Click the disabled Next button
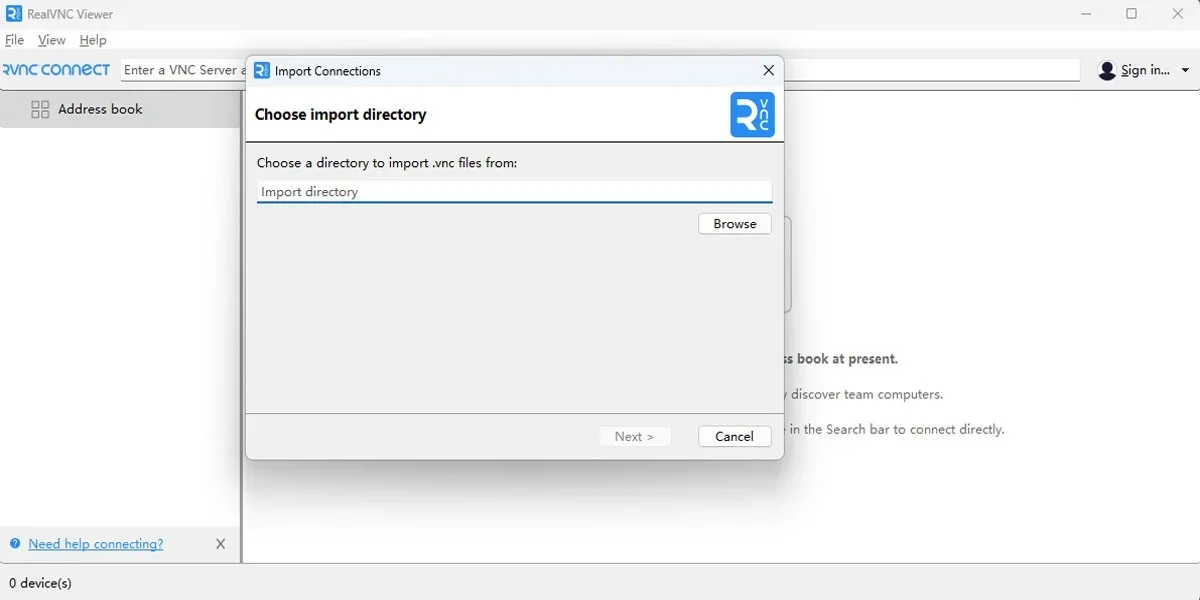Screen dimensions: 1200x600 coord(634,437)
